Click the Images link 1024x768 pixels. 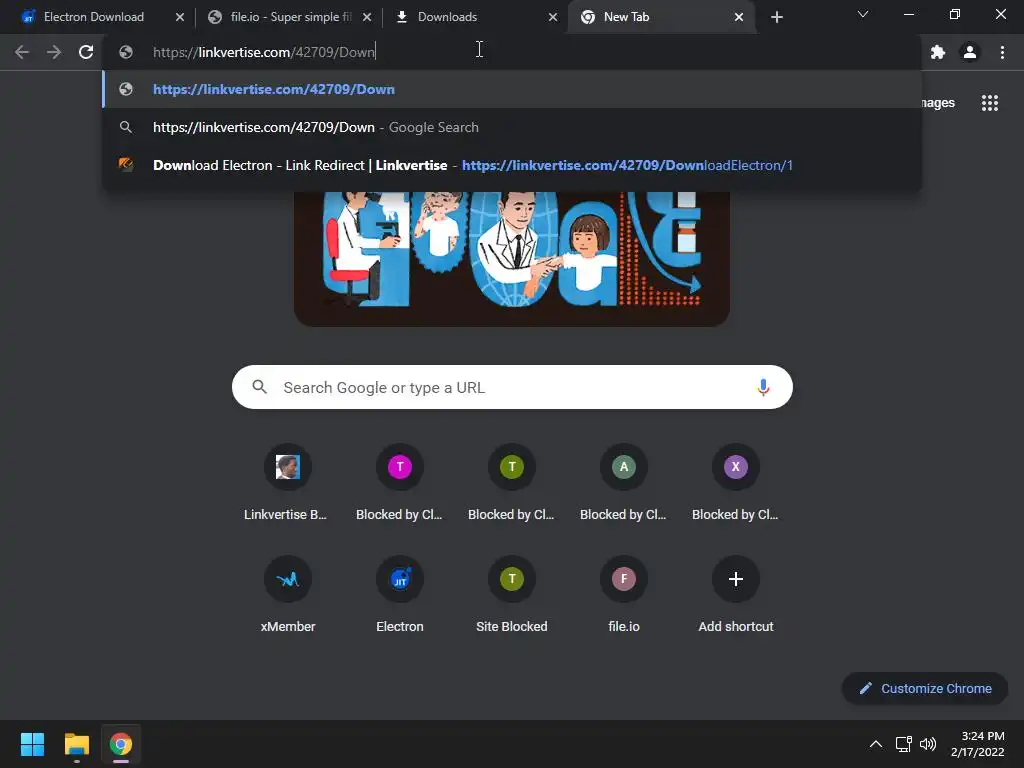point(938,103)
